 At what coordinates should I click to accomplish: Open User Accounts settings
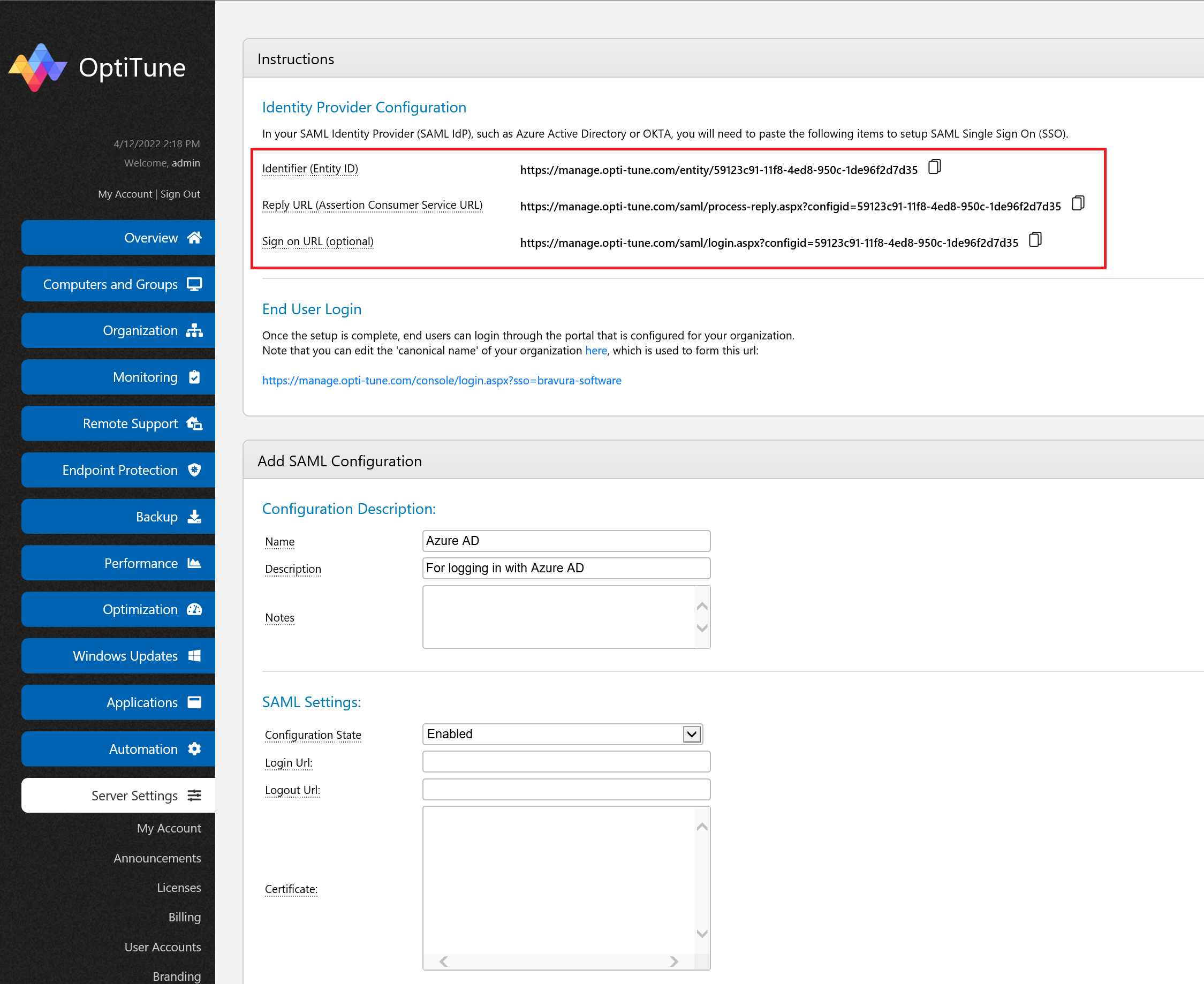coord(163,947)
